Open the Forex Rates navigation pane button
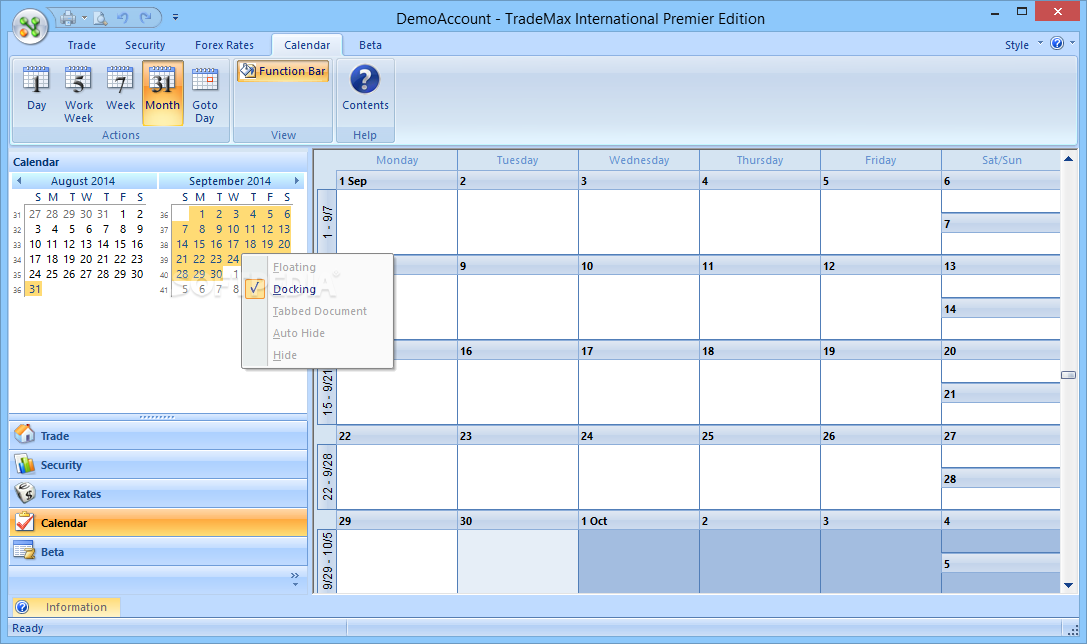 (158, 494)
